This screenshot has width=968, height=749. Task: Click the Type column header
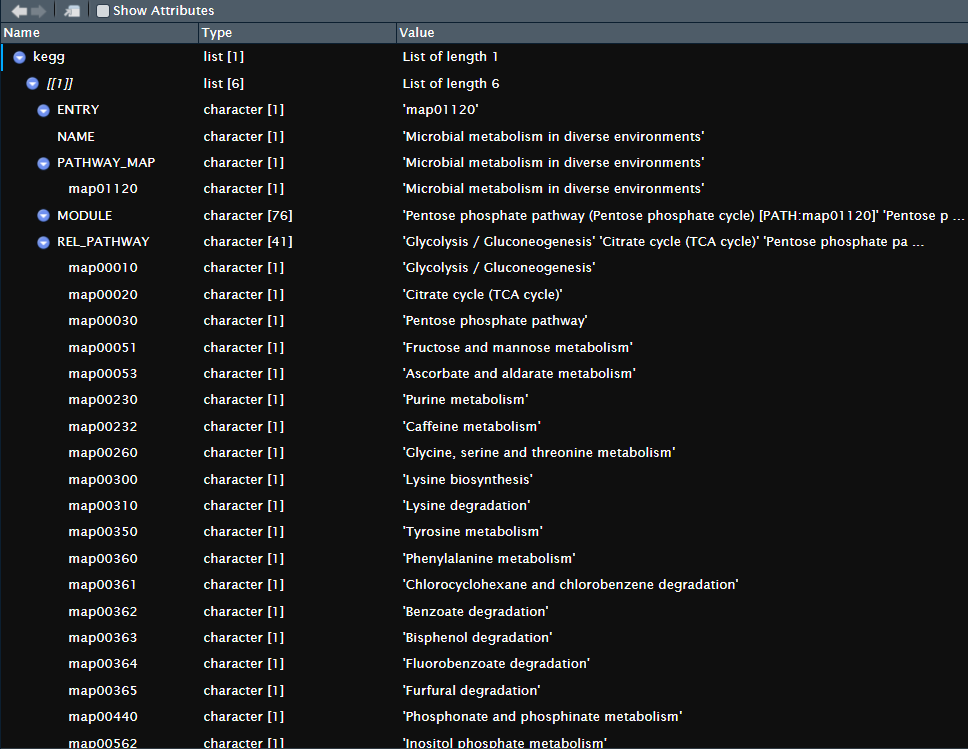click(297, 33)
